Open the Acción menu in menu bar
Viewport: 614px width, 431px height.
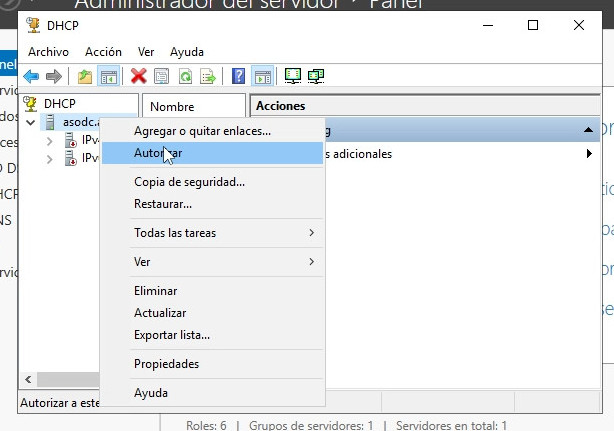coord(103,51)
